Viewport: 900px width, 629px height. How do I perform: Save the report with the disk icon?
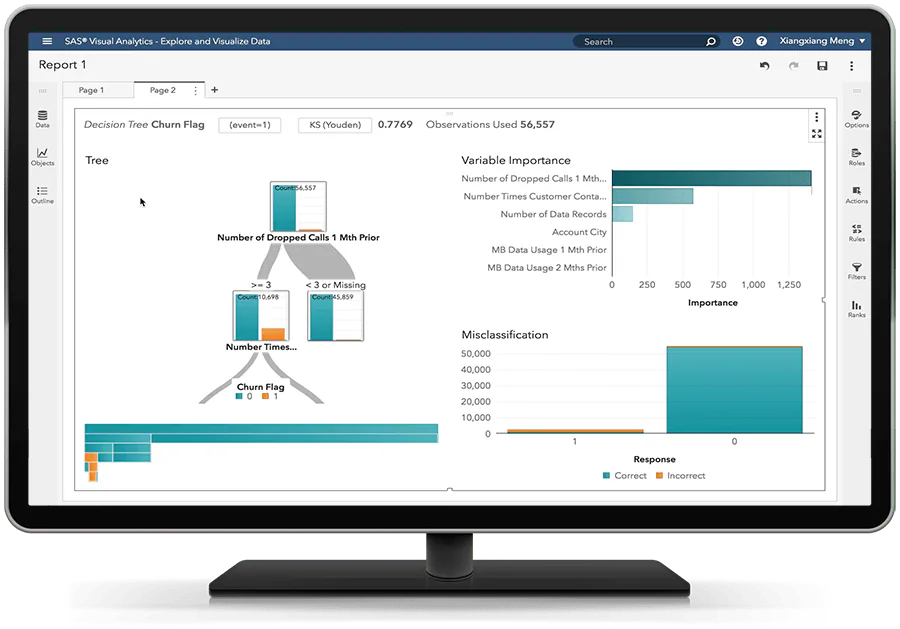pos(822,66)
